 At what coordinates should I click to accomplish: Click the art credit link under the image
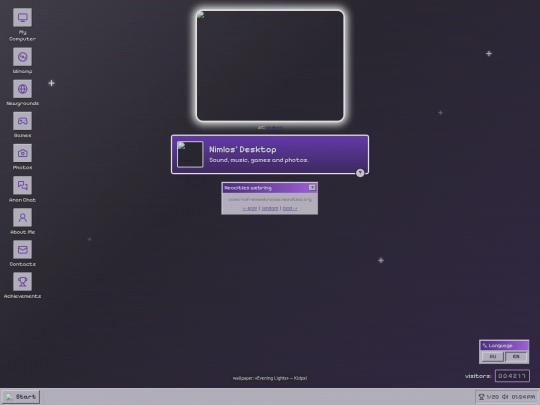click(274, 127)
